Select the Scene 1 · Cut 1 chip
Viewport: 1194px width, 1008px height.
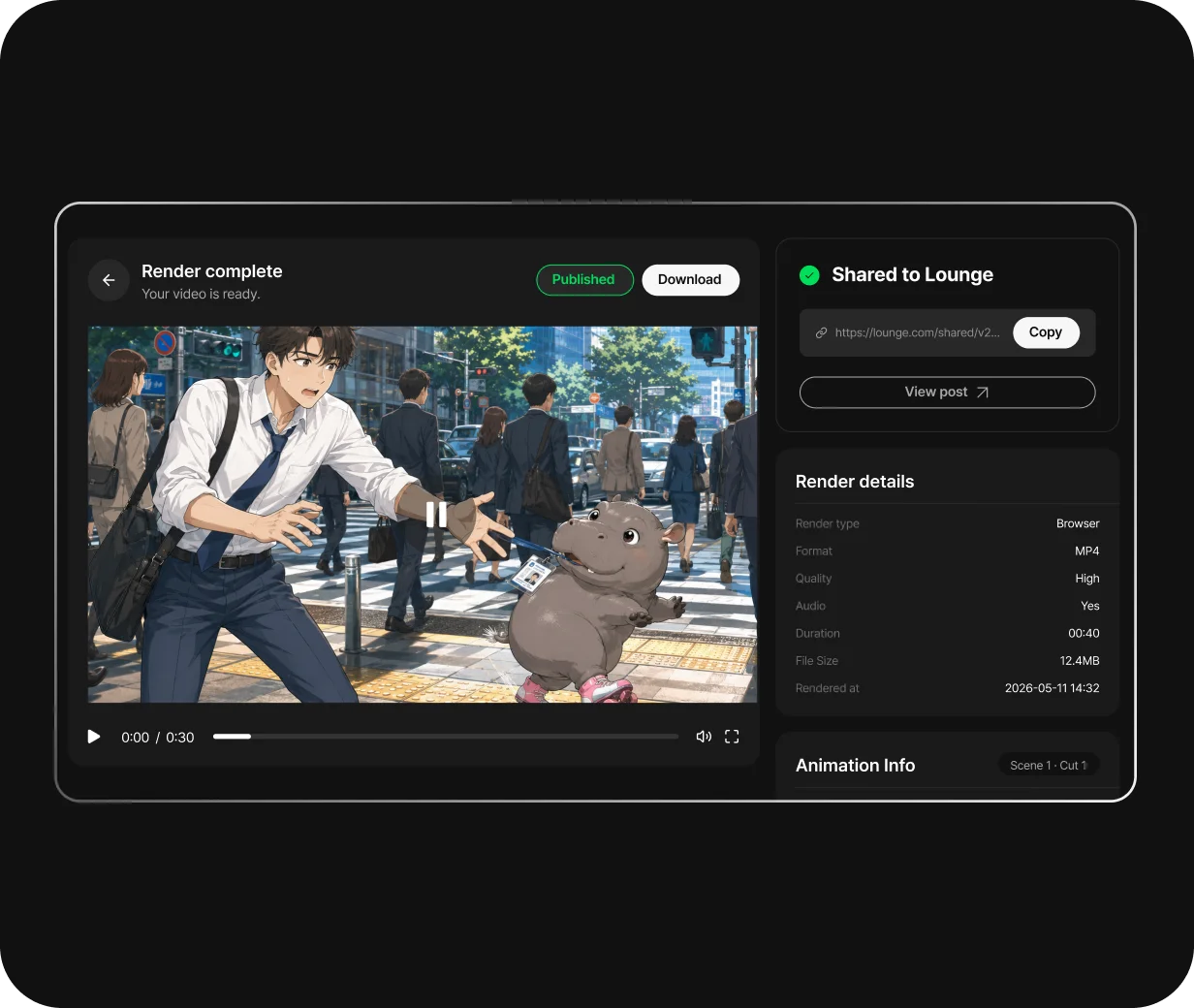pyautogui.click(x=1049, y=765)
